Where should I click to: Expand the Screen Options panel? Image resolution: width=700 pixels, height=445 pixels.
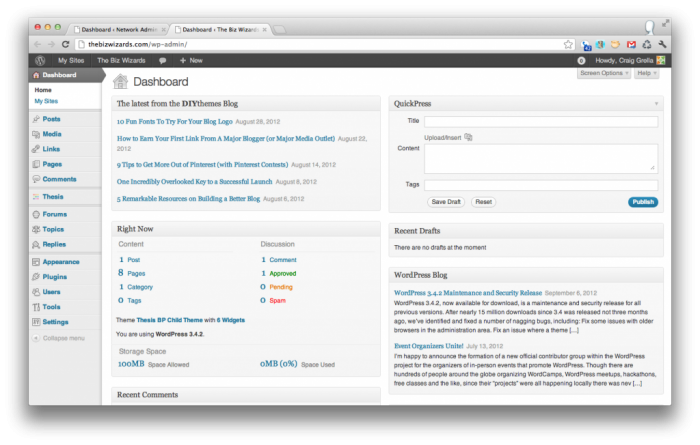604,73
